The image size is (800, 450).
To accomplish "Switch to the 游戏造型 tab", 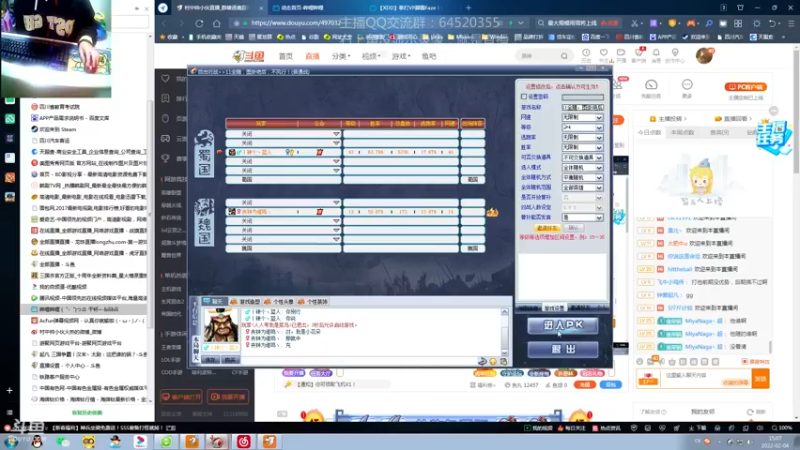I will click(x=246, y=302).
